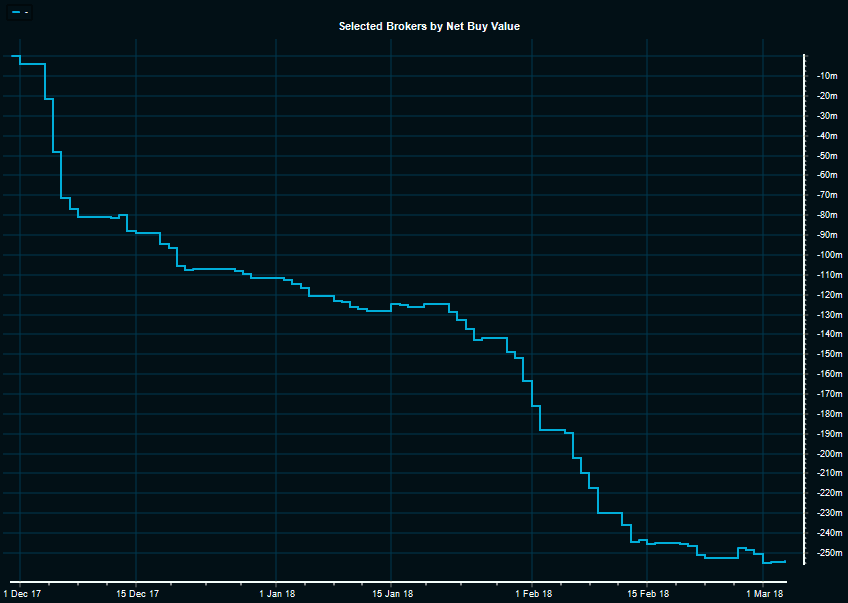Viewport: 848px width, 603px height.
Task: Select the '15 Jan 18' x-axis label
Action: 393,593
